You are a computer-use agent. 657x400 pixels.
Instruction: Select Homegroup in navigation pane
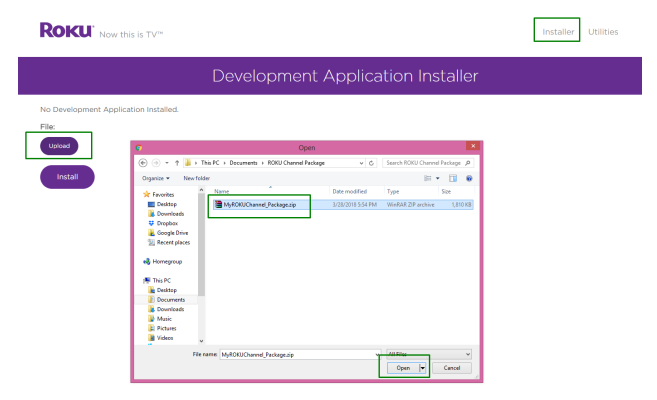point(163,261)
